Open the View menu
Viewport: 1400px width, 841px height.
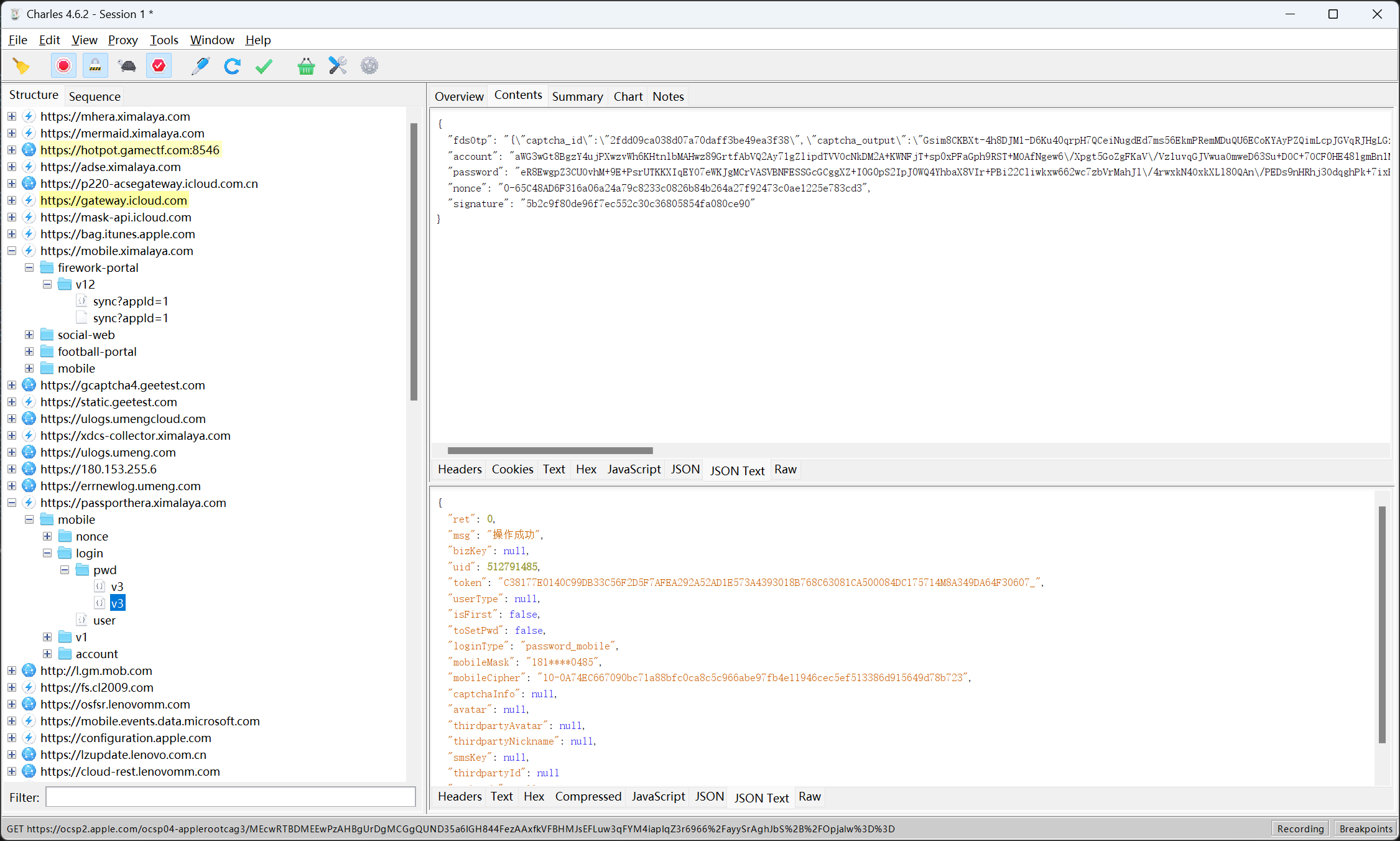point(84,40)
